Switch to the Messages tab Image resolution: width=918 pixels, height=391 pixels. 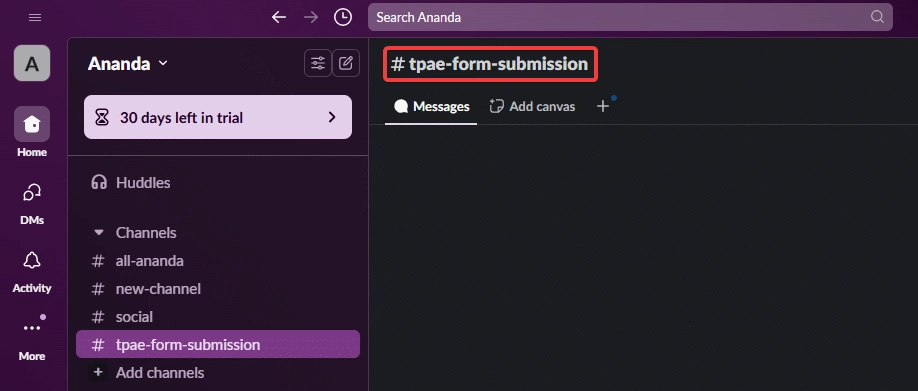point(431,107)
